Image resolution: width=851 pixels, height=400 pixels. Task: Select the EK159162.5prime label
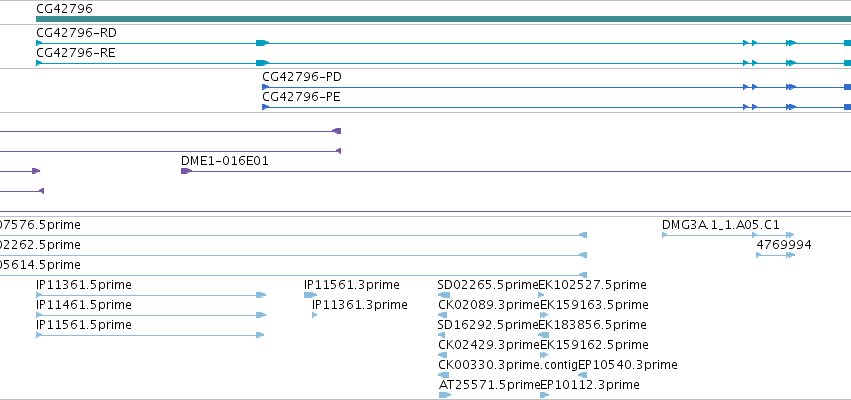(594, 345)
